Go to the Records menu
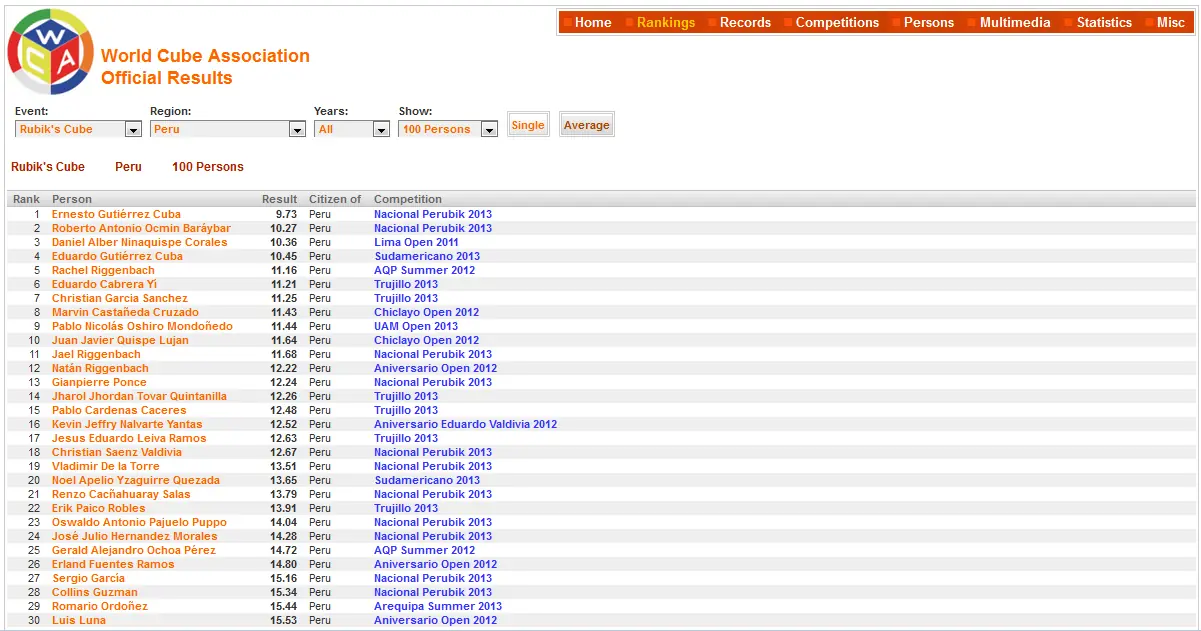The image size is (1201, 631). point(746,22)
